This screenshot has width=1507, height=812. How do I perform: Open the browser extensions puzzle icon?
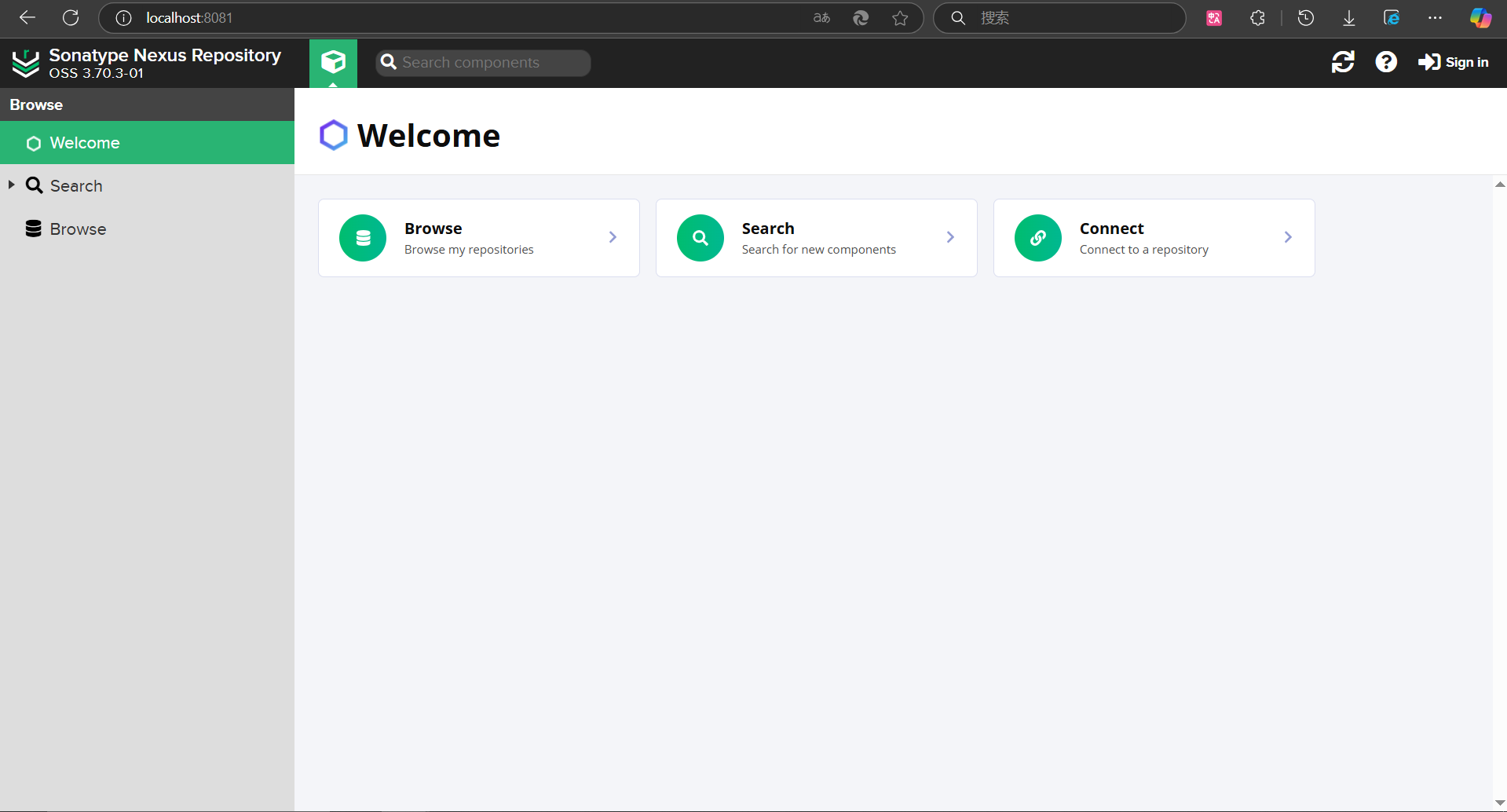click(x=1257, y=18)
